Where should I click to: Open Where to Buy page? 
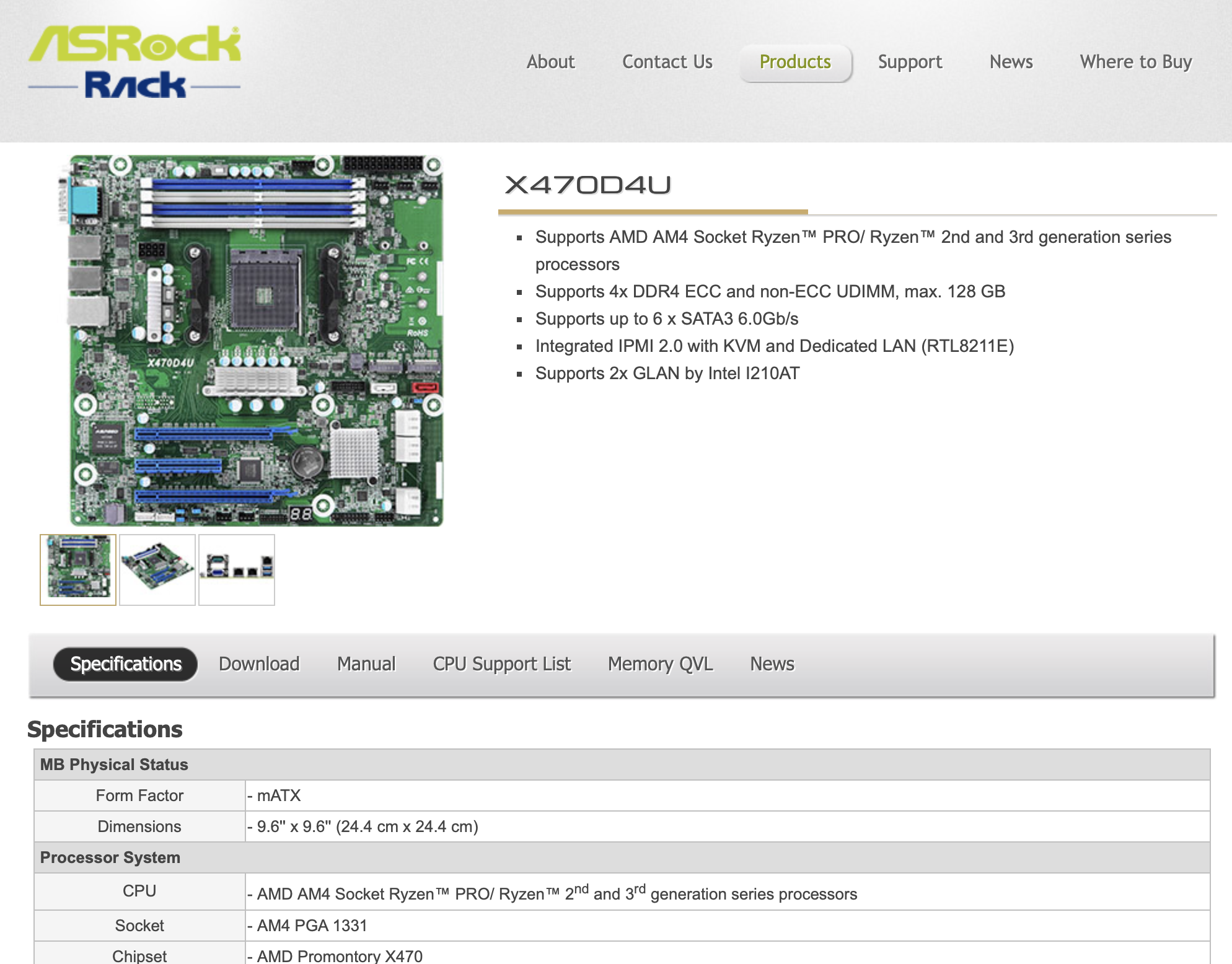click(x=1135, y=62)
